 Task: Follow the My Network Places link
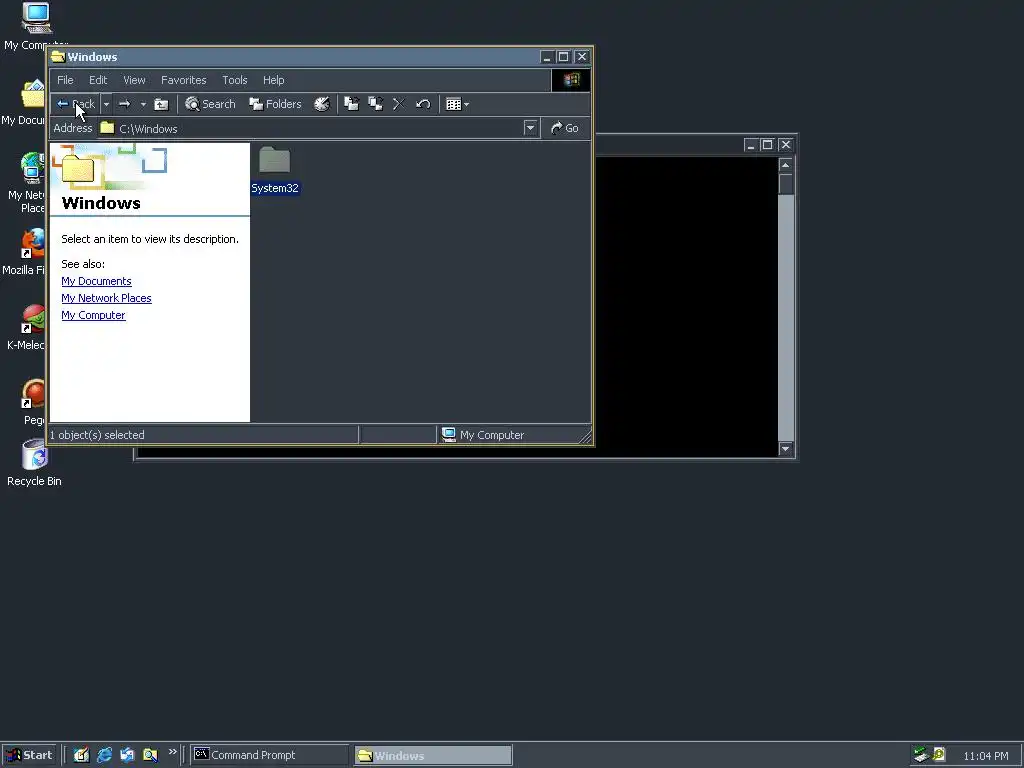coord(106,298)
